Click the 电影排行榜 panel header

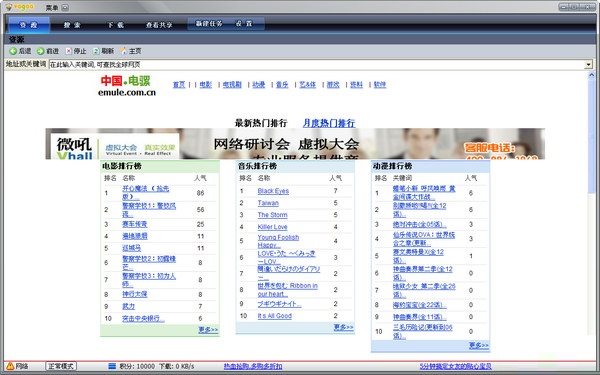[160, 166]
